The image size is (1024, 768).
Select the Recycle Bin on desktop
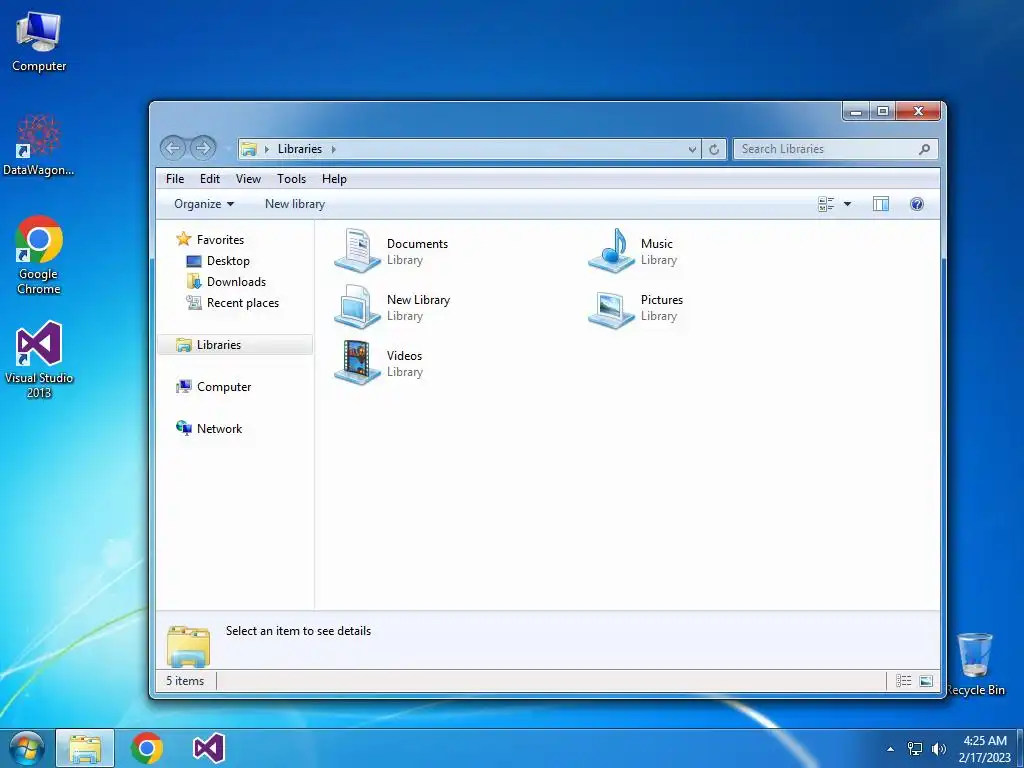(x=975, y=664)
